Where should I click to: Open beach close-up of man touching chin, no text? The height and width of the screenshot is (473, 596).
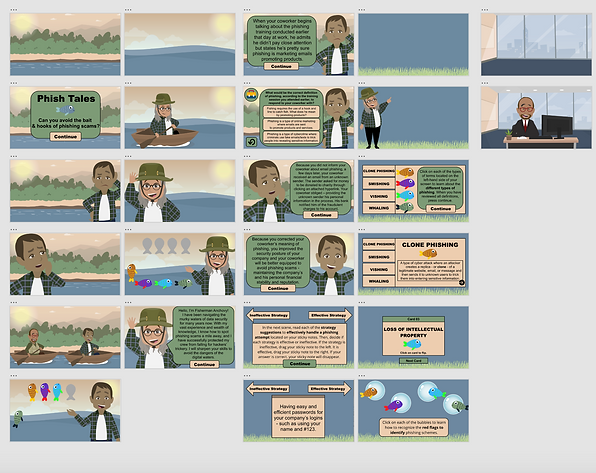point(65,264)
